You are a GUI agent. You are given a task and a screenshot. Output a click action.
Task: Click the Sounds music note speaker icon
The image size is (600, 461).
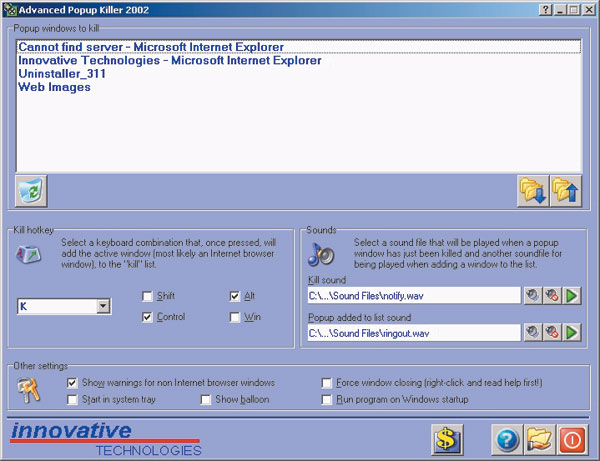[321, 255]
